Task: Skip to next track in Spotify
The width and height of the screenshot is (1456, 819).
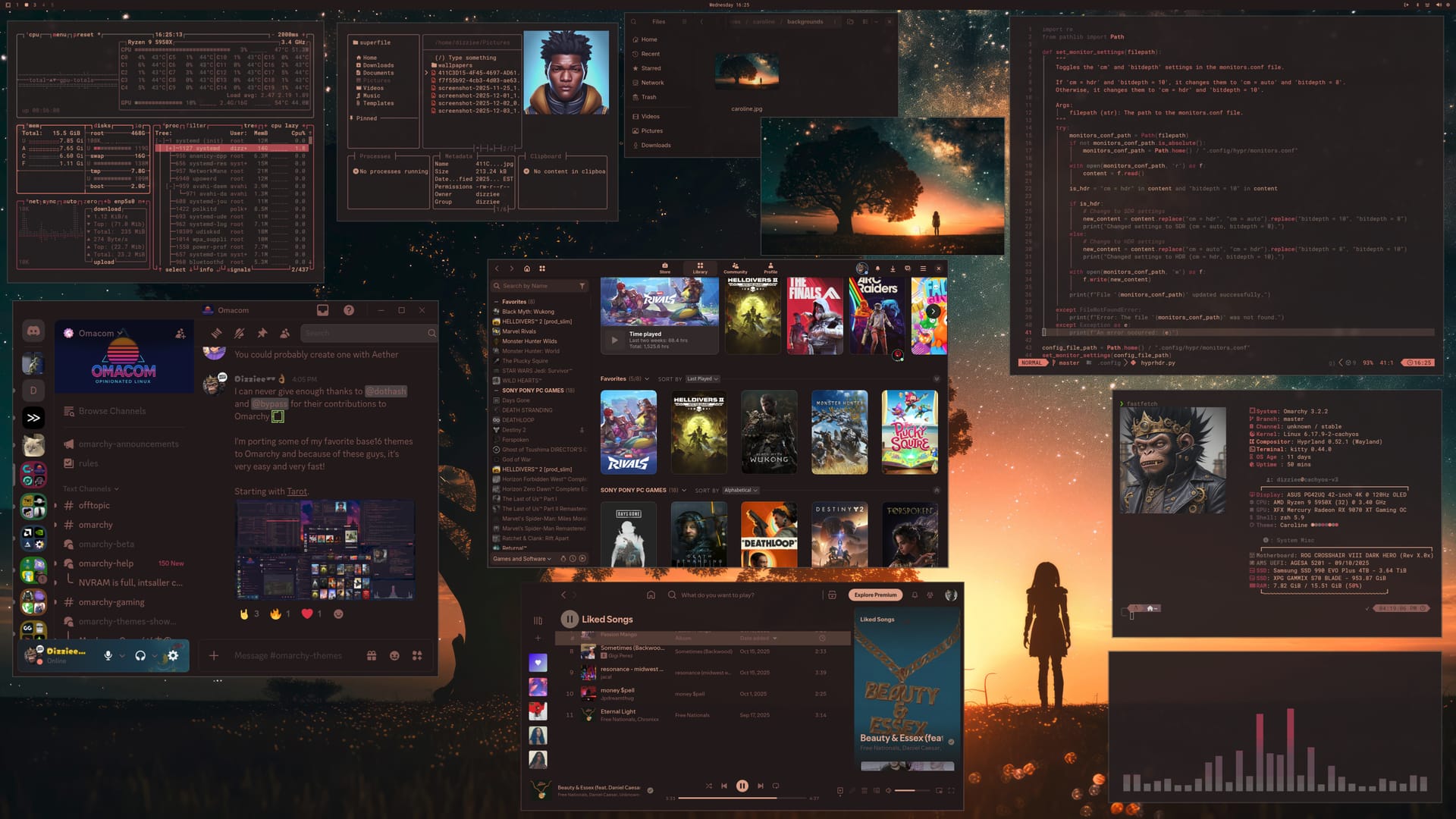Action: 760,786
